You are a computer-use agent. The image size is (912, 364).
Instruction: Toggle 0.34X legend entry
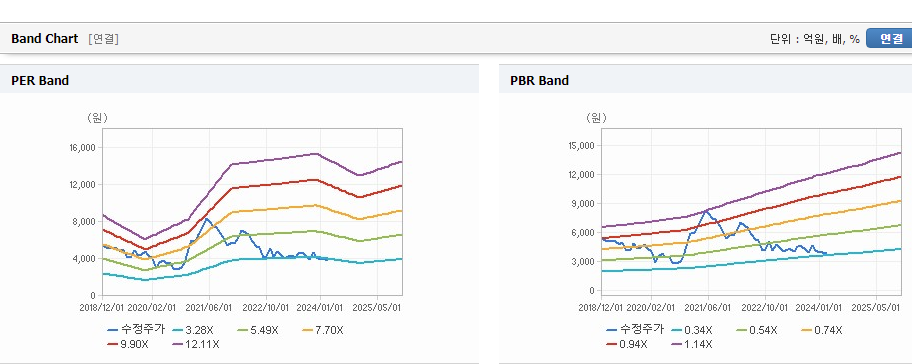(691, 330)
